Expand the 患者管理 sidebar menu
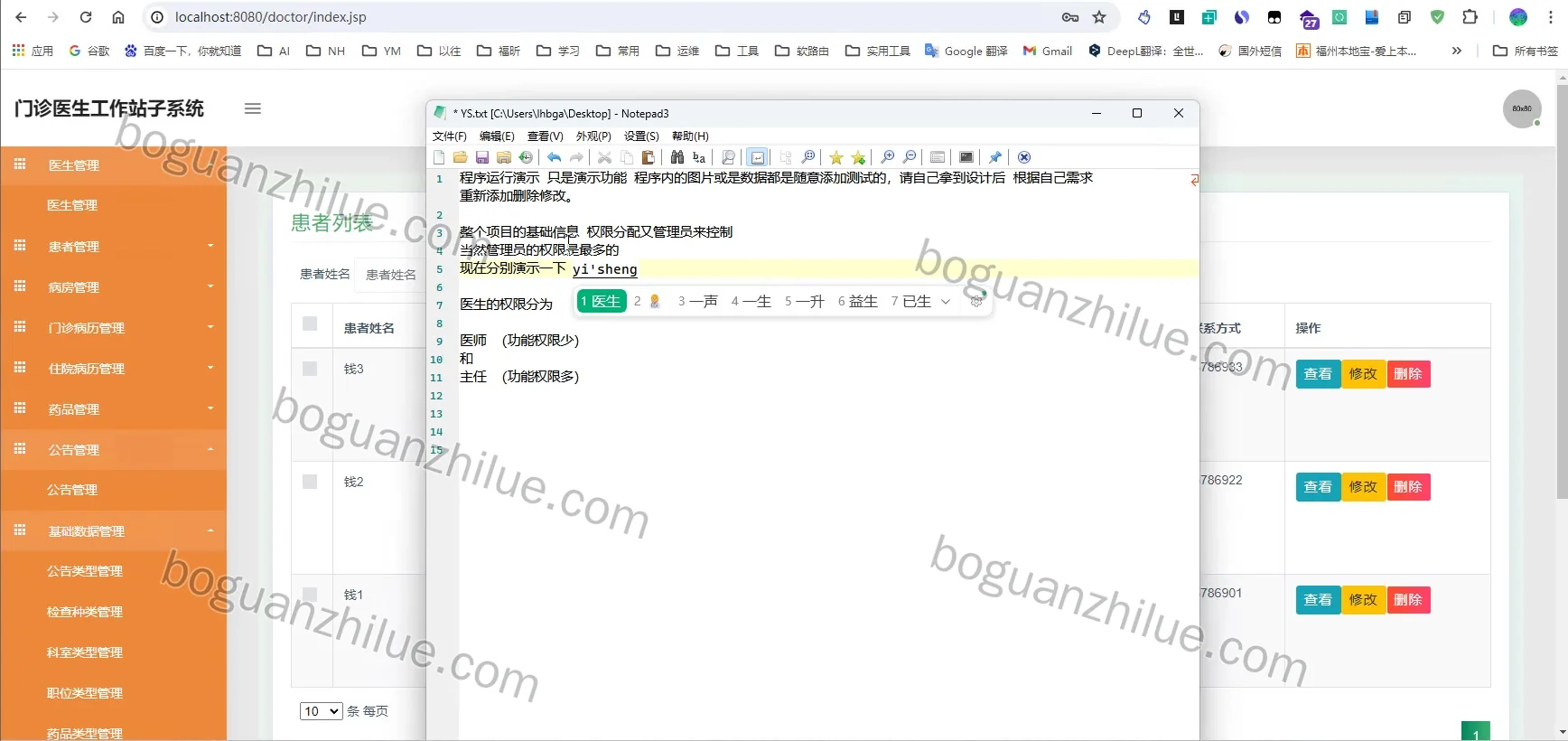1568x741 pixels. point(113,246)
